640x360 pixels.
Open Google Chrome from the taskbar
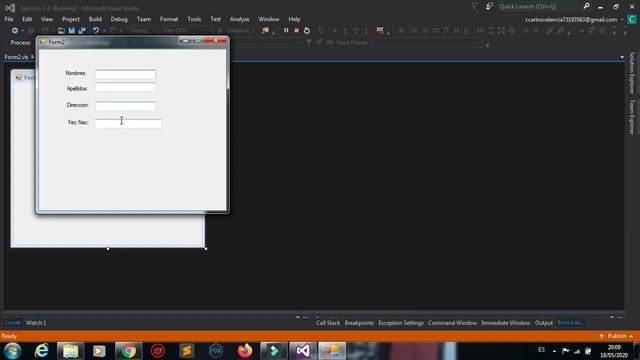[x=129, y=351]
